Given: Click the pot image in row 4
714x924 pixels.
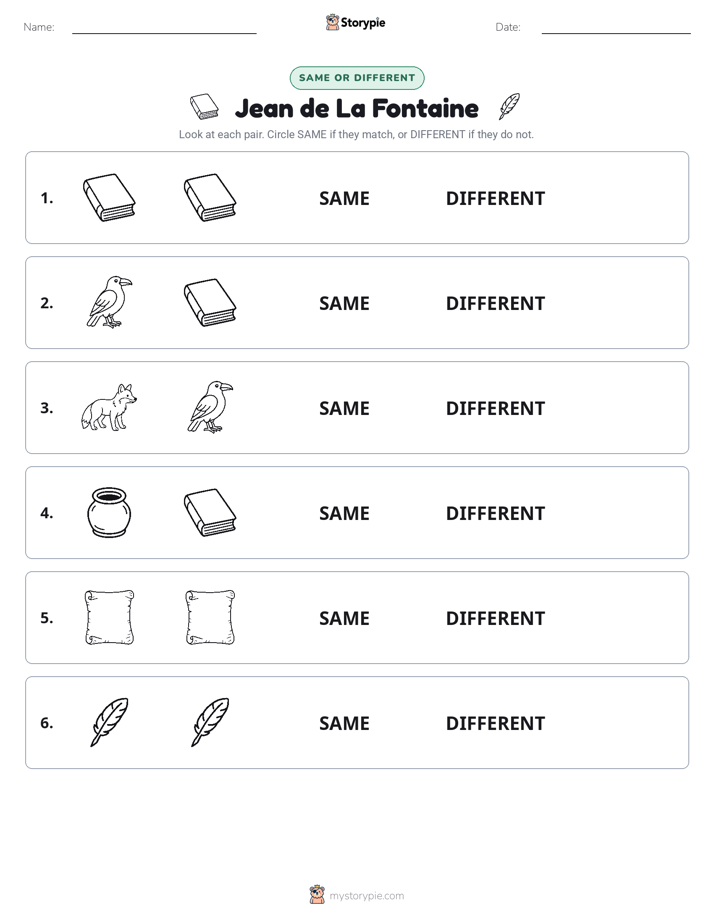Looking at the screenshot, I should pyautogui.click(x=109, y=512).
